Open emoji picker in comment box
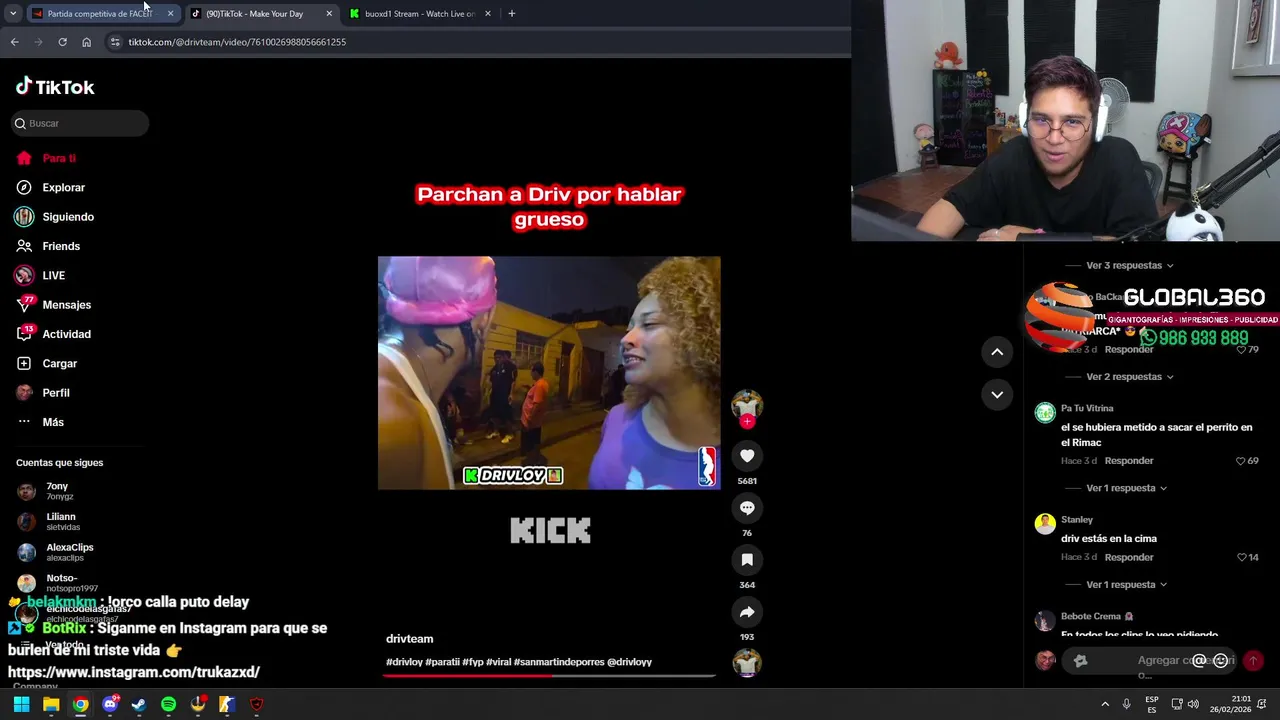 click(x=1220, y=661)
